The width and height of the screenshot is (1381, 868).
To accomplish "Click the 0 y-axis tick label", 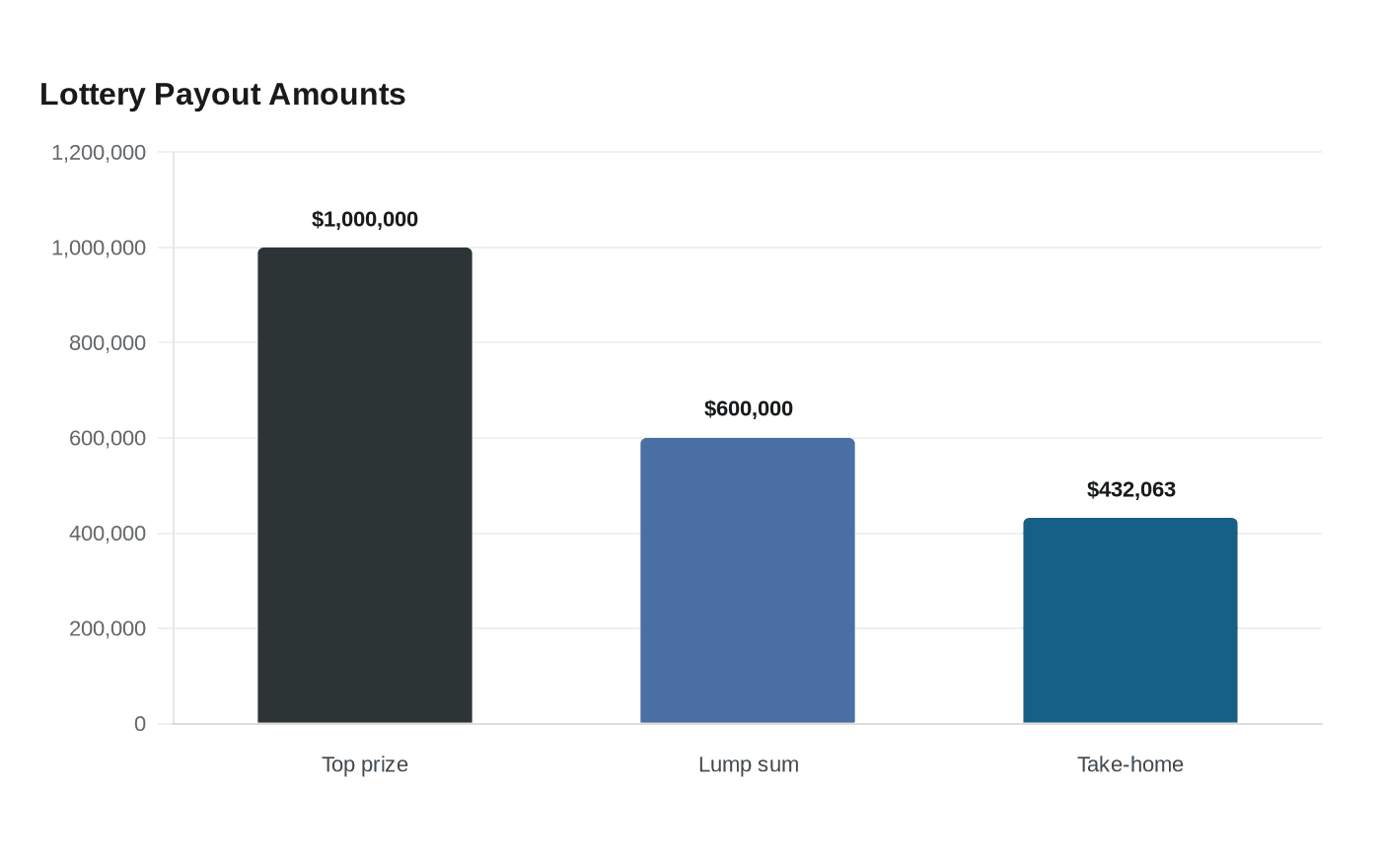I will pos(140,724).
